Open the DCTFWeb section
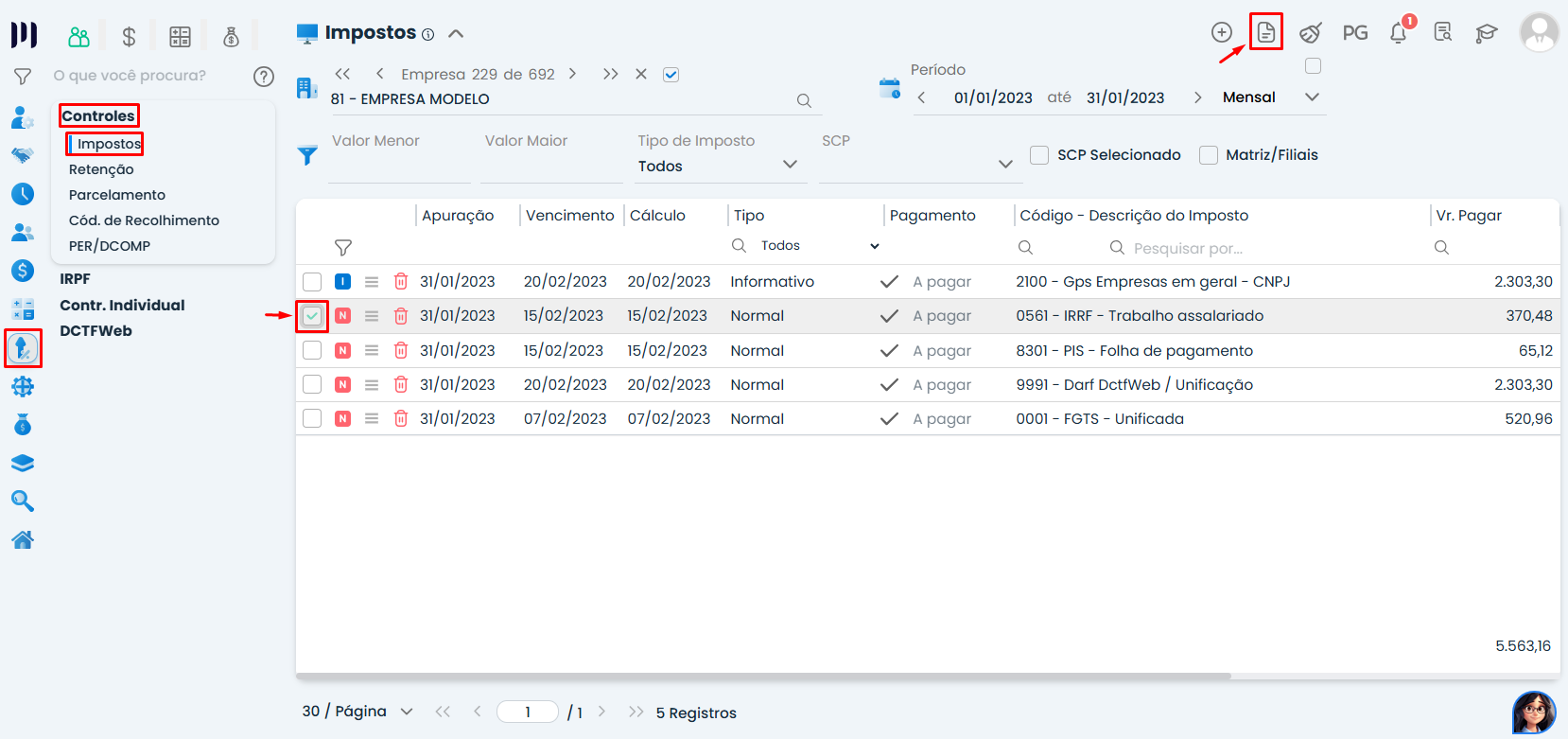The image size is (1568, 739). tap(96, 331)
